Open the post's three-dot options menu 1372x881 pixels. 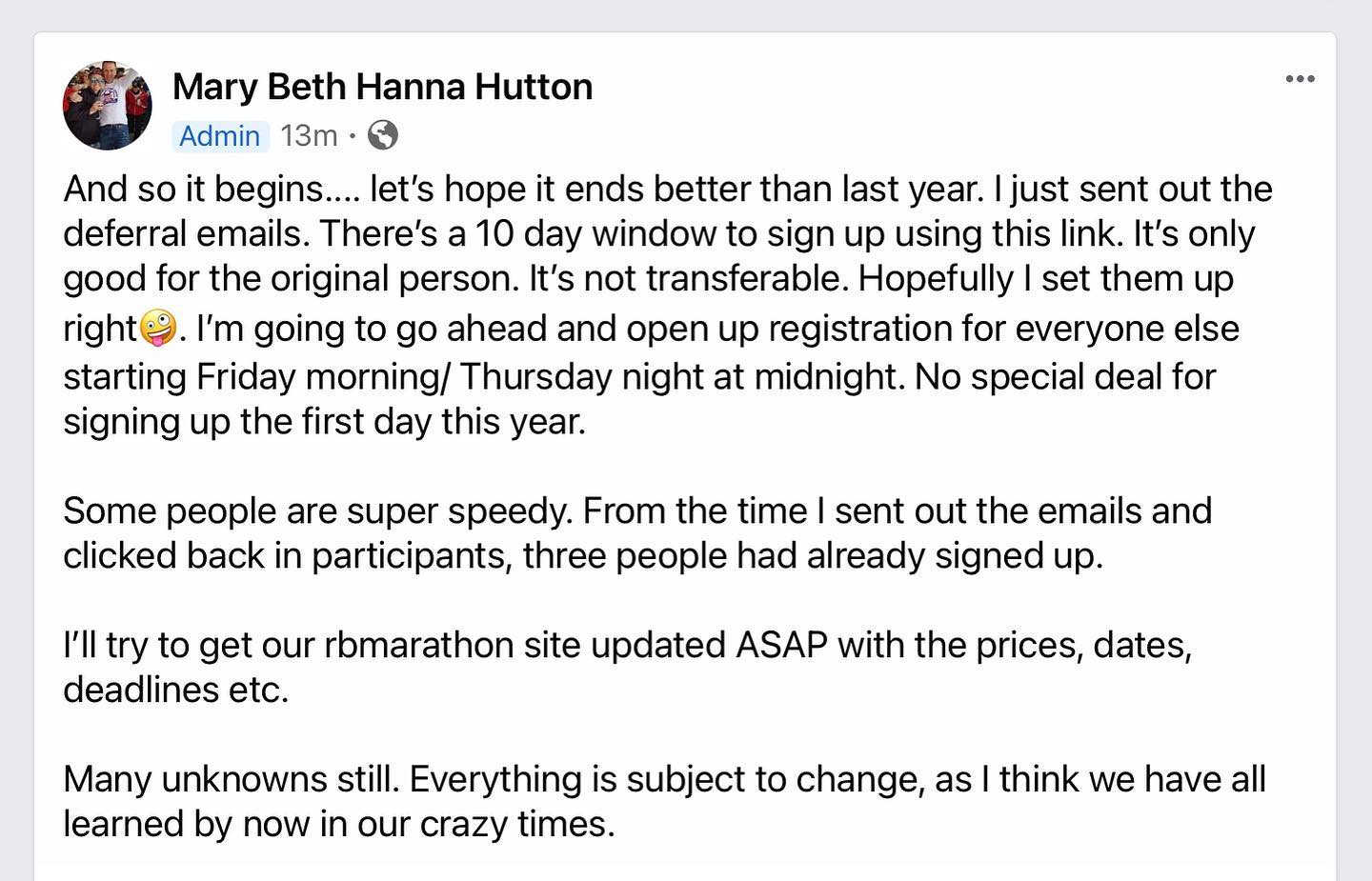(1300, 79)
